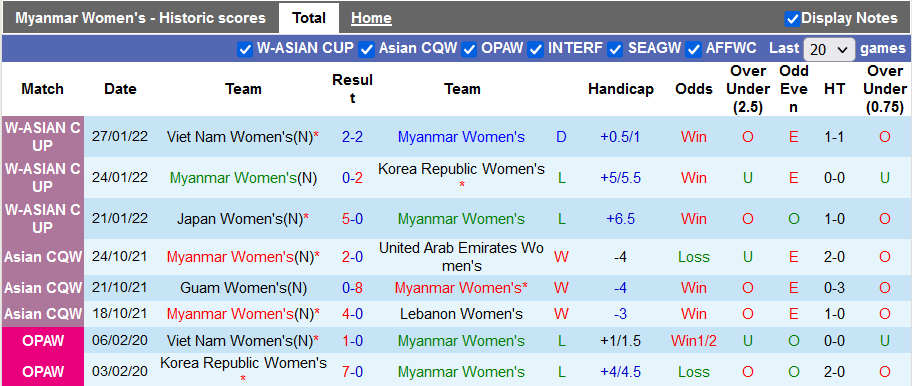Click the Handicap column header
This screenshot has height=386, width=912.
[x=621, y=89]
